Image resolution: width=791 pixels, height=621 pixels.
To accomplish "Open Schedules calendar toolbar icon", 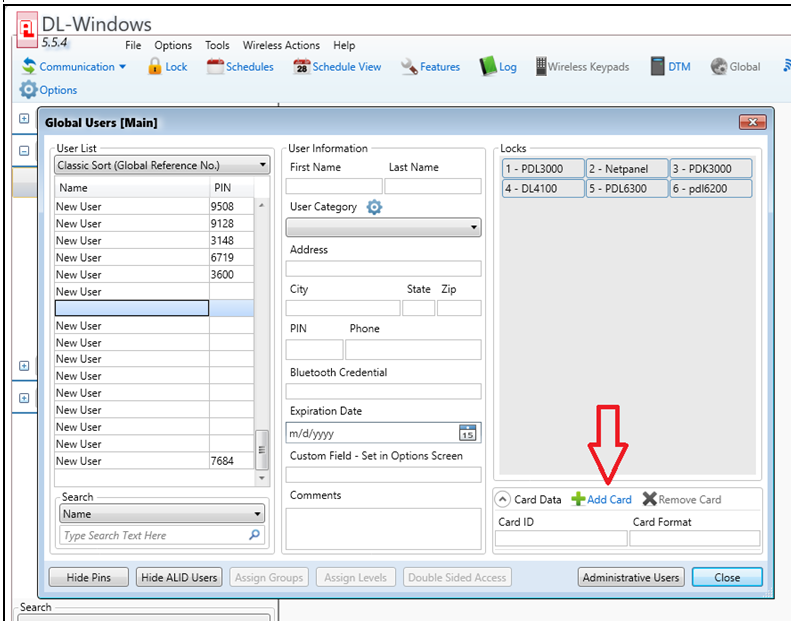I will point(215,67).
